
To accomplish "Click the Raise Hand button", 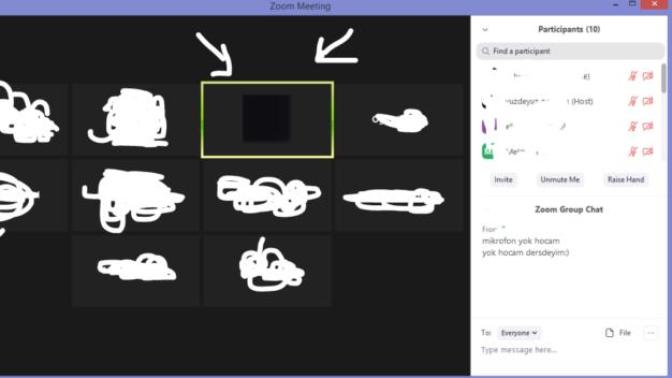I will pyautogui.click(x=626, y=180).
